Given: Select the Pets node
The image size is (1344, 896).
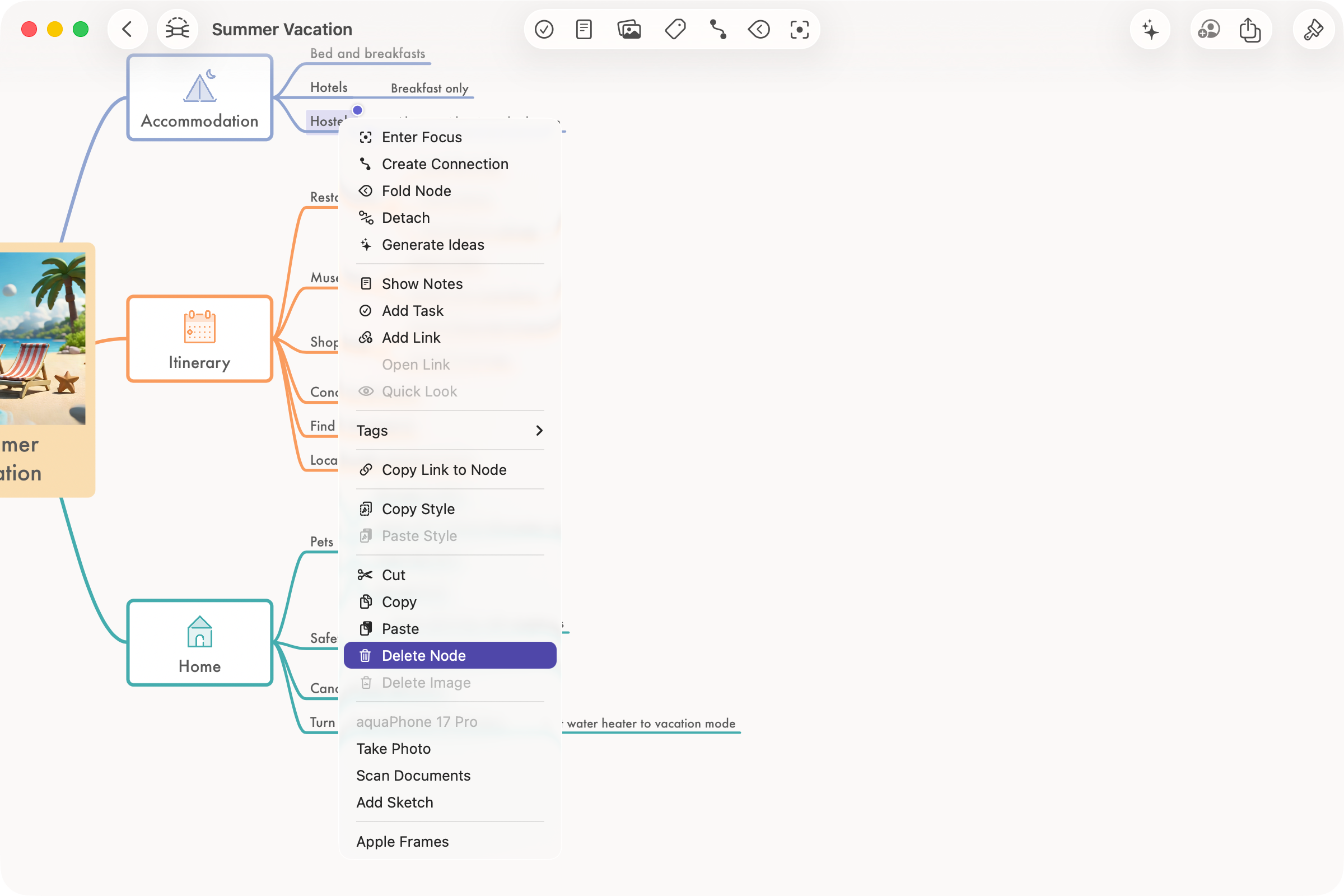Looking at the screenshot, I should click(321, 542).
